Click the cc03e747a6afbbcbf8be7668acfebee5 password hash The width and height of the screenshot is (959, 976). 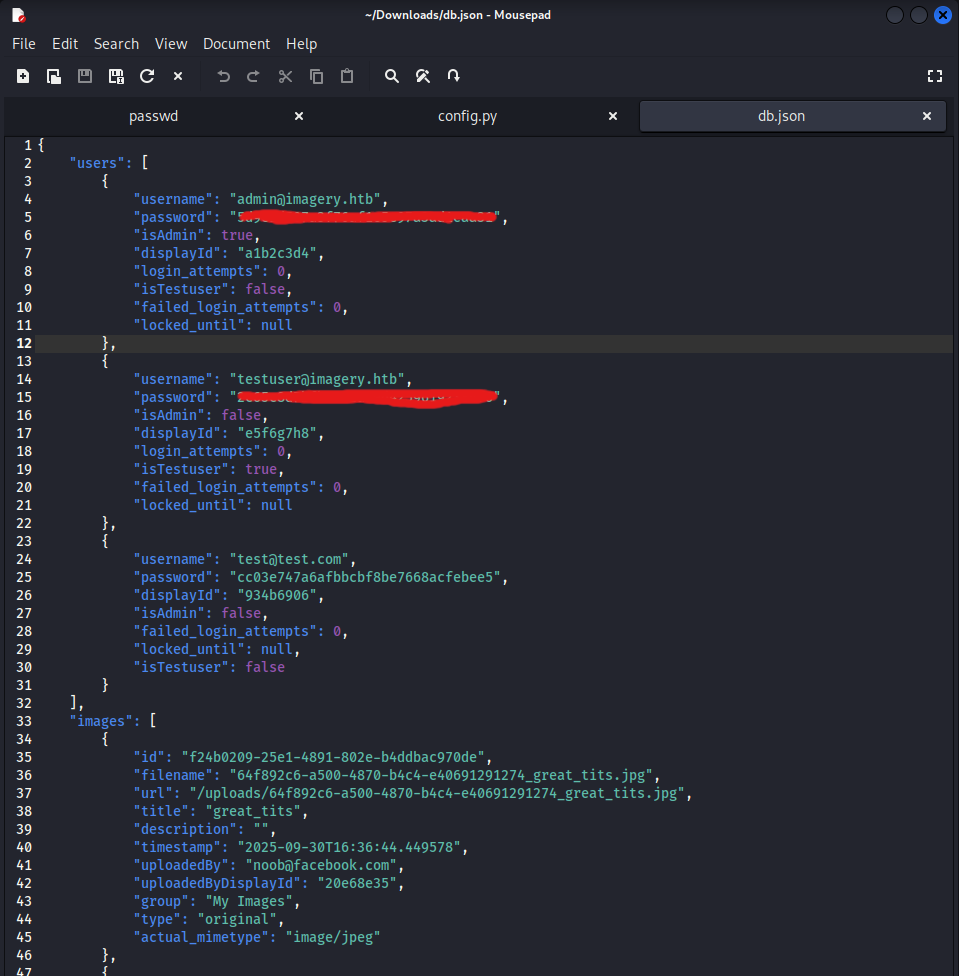pos(365,577)
